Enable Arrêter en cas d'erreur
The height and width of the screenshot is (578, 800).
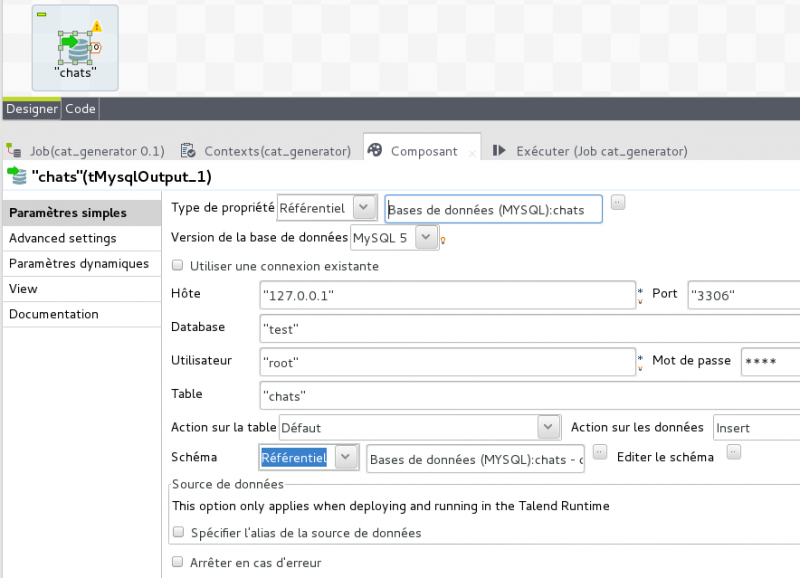click(178, 562)
